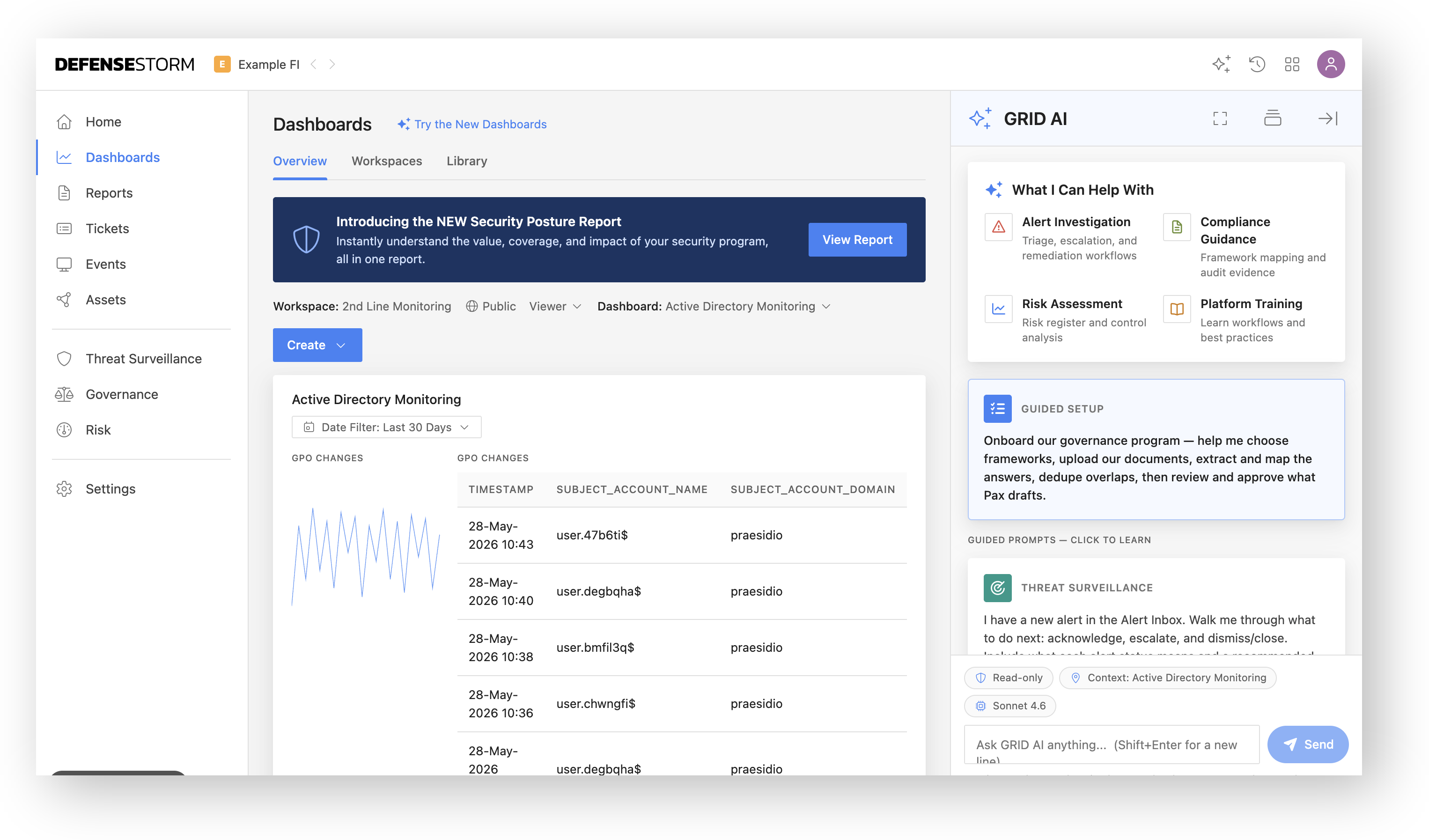
Task: Open the history clock icon in top bar
Action: (1257, 64)
